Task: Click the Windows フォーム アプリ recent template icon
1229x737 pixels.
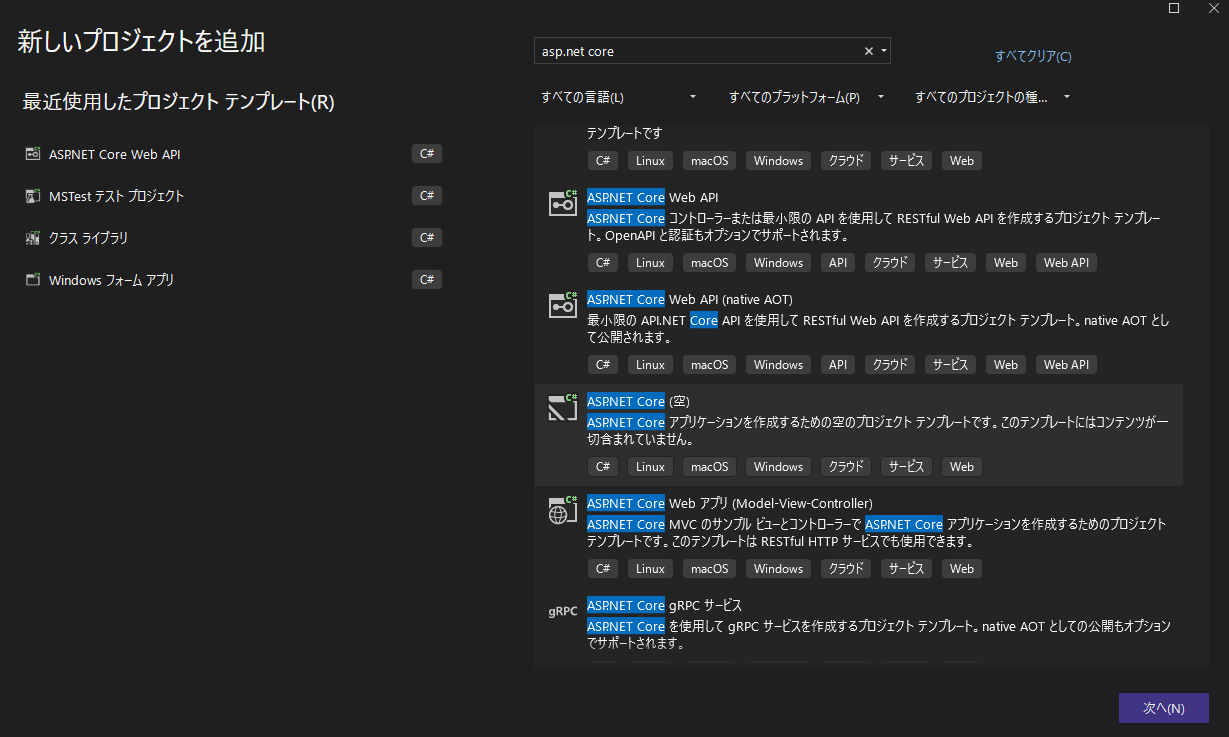Action: (33, 280)
